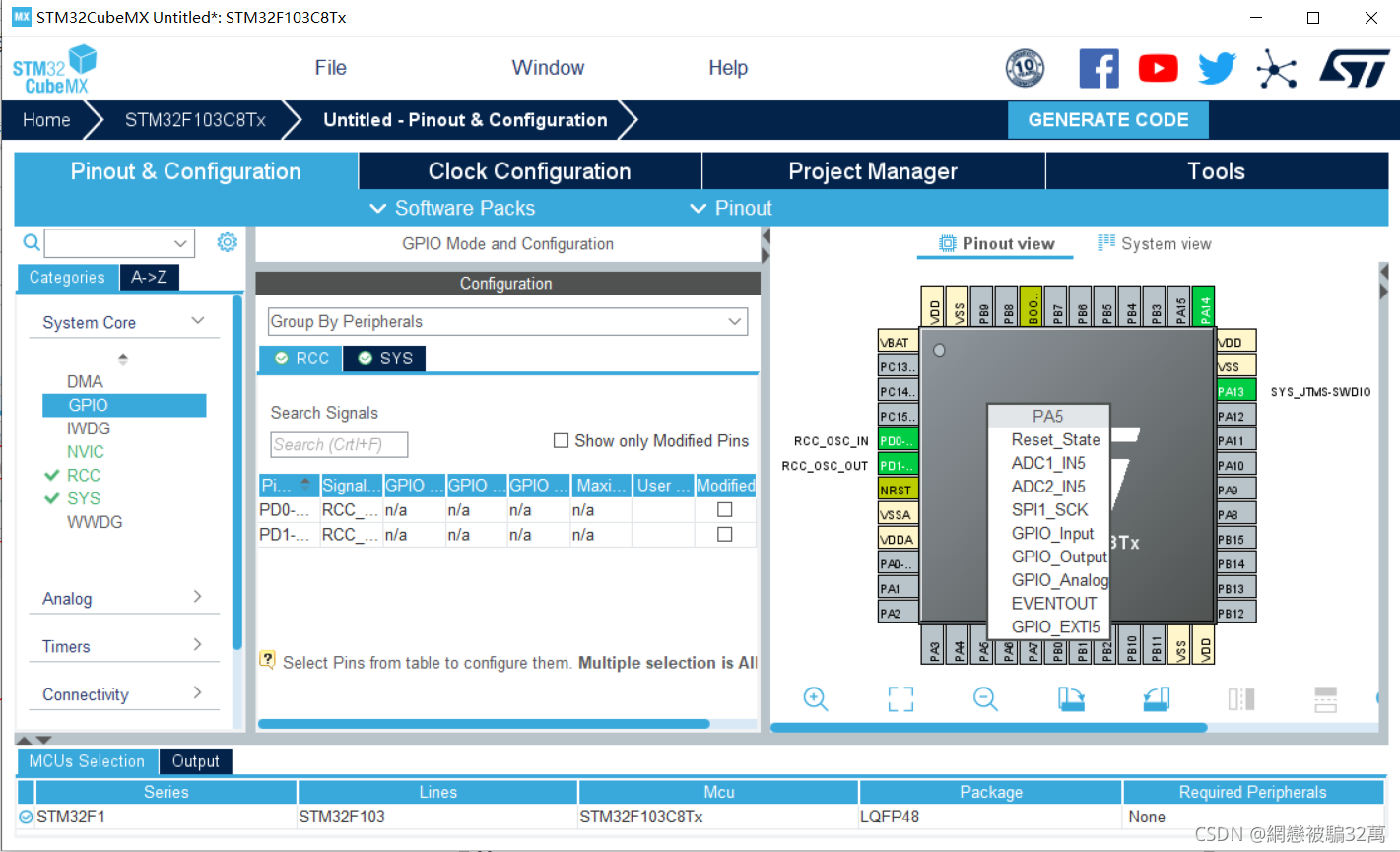Image resolution: width=1400 pixels, height=852 pixels.
Task: Select the PA14 green pin on chip
Action: click(x=1203, y=306)
